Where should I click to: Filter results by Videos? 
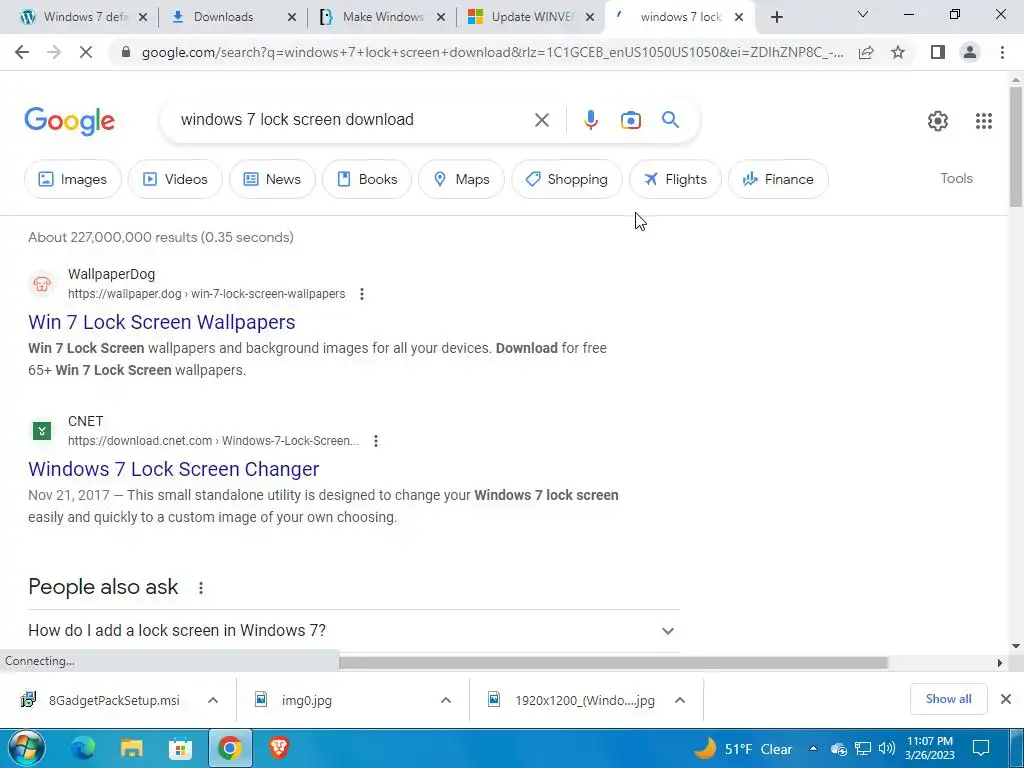pyautogui.click(x=175, y=179)
